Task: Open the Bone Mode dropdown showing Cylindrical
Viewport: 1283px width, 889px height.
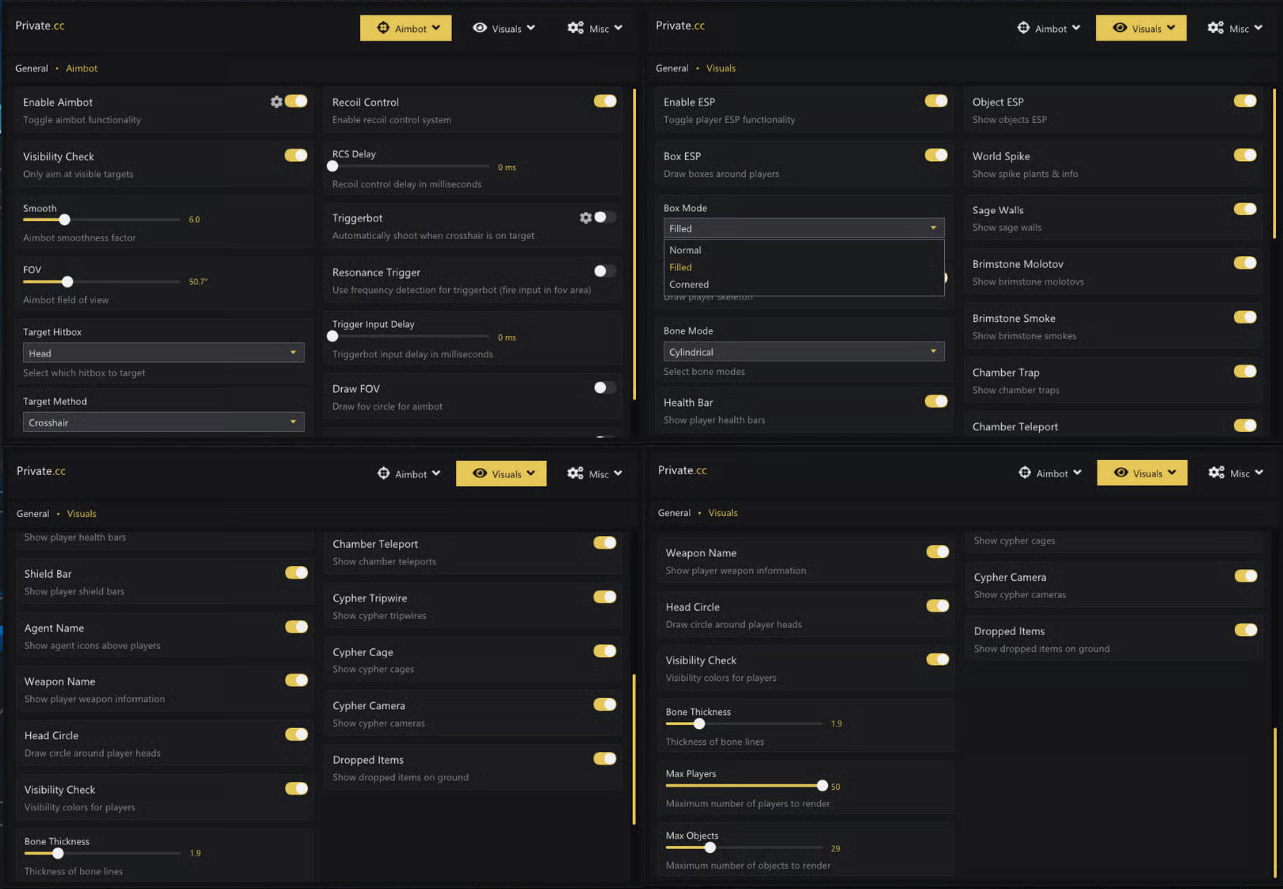Action: tap(803, 352)
